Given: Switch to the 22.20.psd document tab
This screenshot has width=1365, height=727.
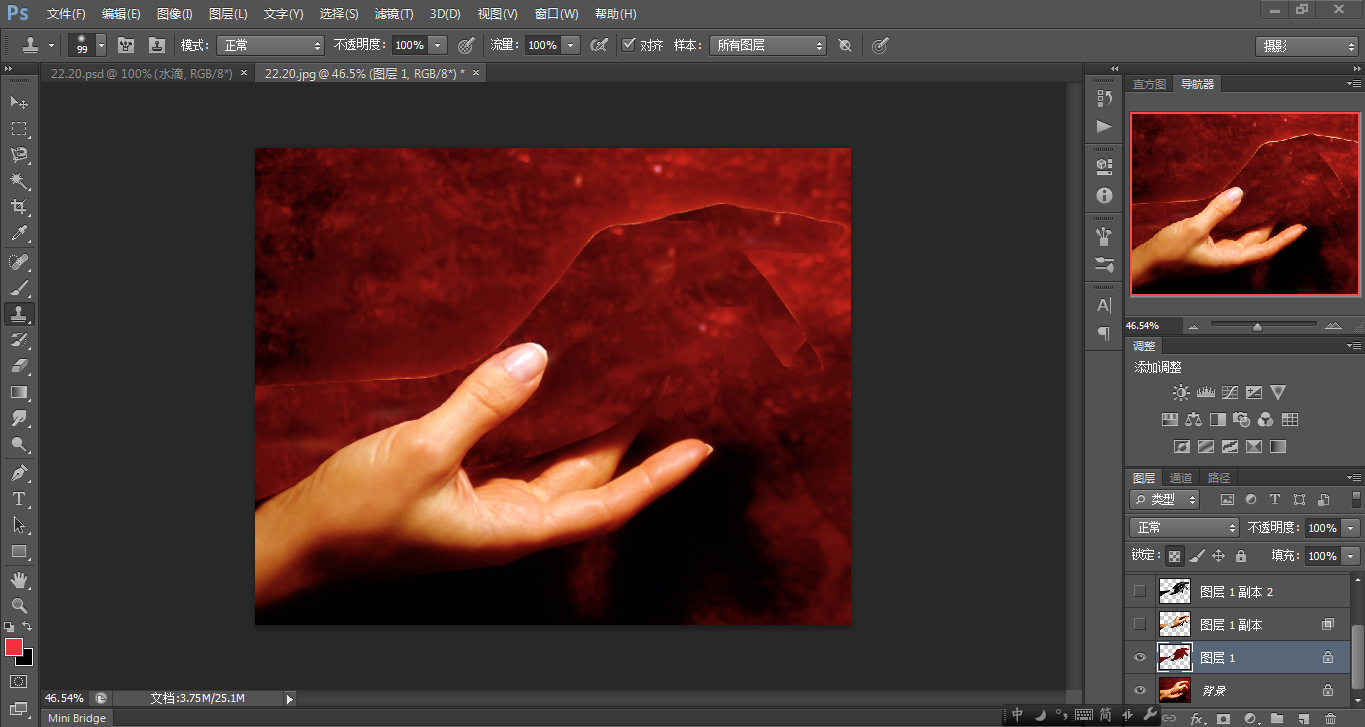Looking at the screenshot, I should [141, 73].
